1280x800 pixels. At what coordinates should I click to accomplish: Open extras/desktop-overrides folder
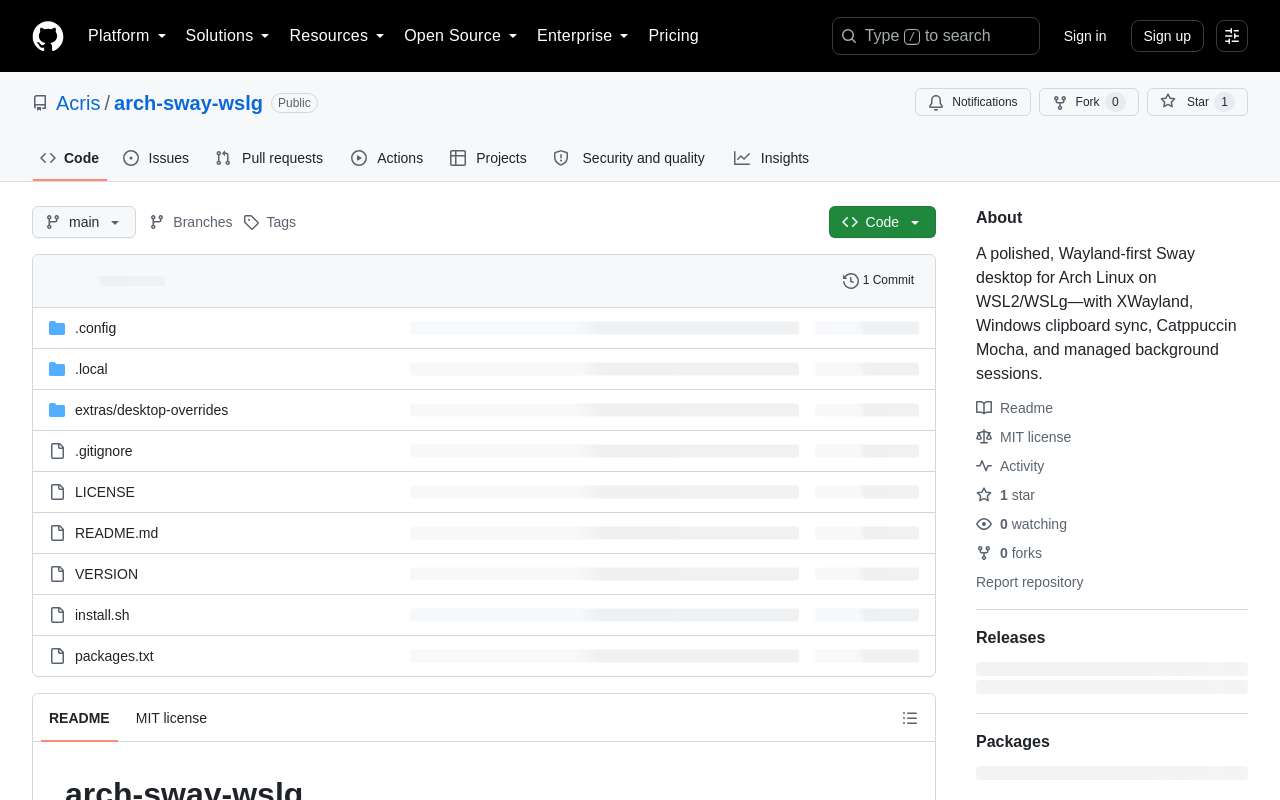pos(151,410)
